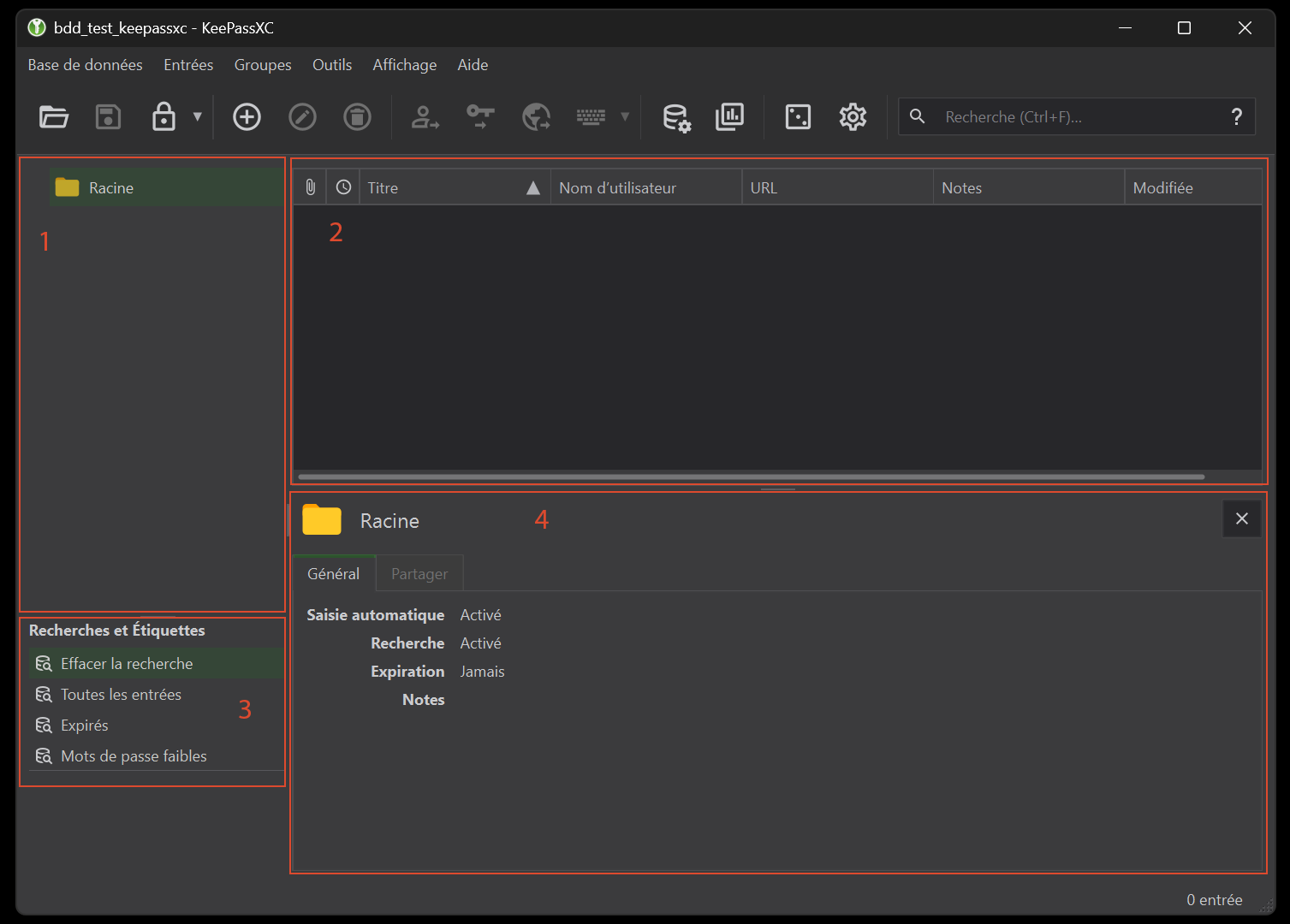Click the delete entry trash icon

point(357,116)
